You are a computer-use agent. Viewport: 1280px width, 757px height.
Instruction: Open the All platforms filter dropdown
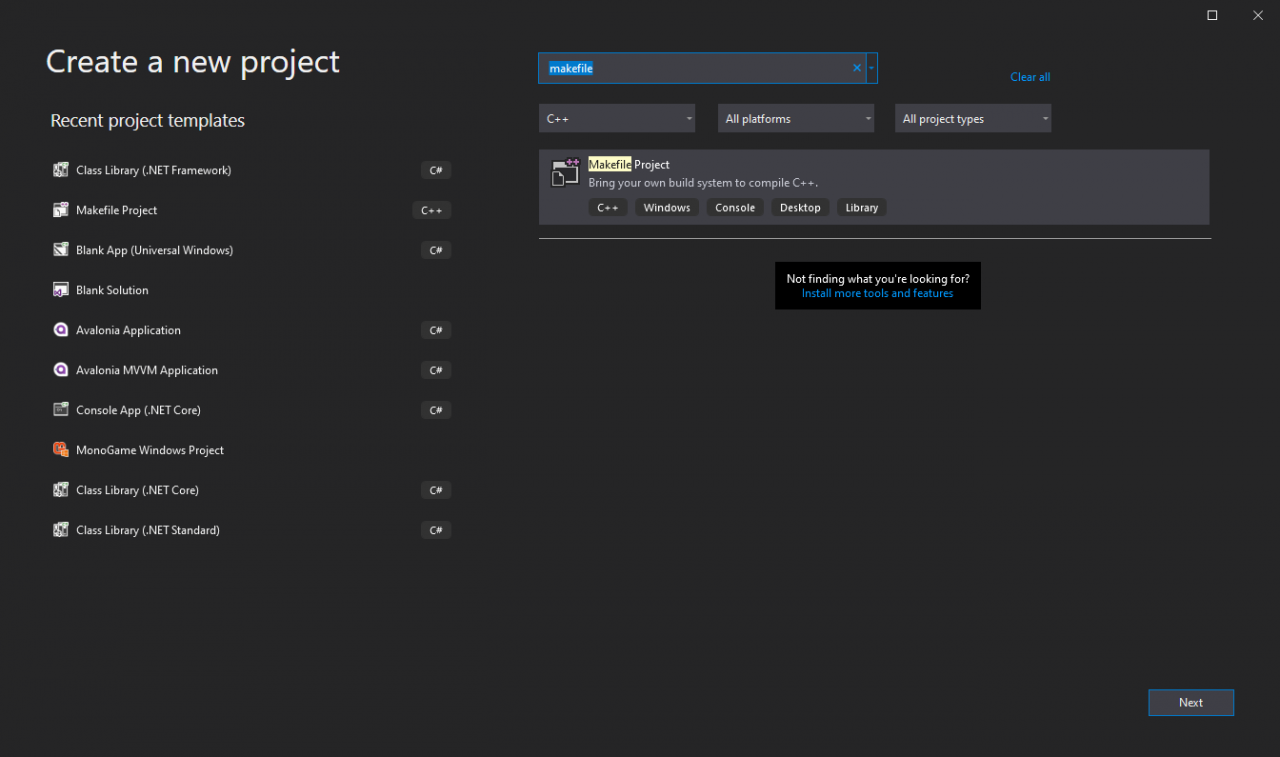click(796, 119)
